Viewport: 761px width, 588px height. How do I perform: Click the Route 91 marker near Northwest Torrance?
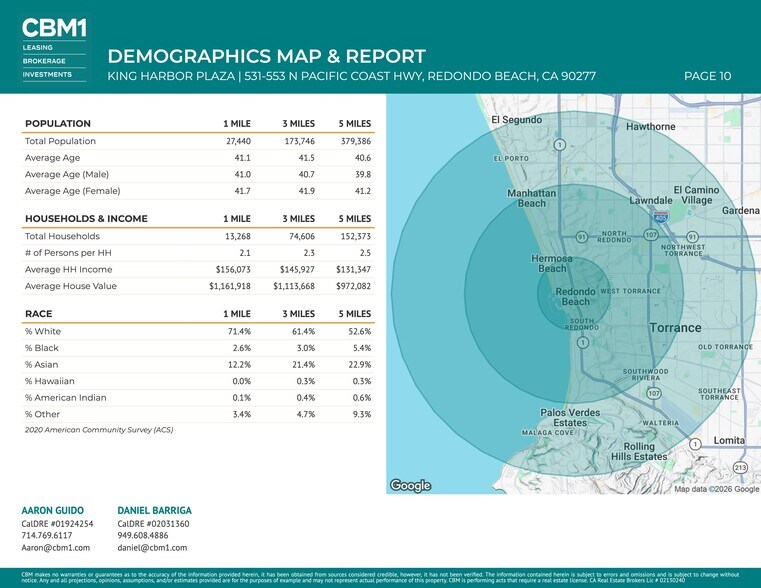pos(692,237)
